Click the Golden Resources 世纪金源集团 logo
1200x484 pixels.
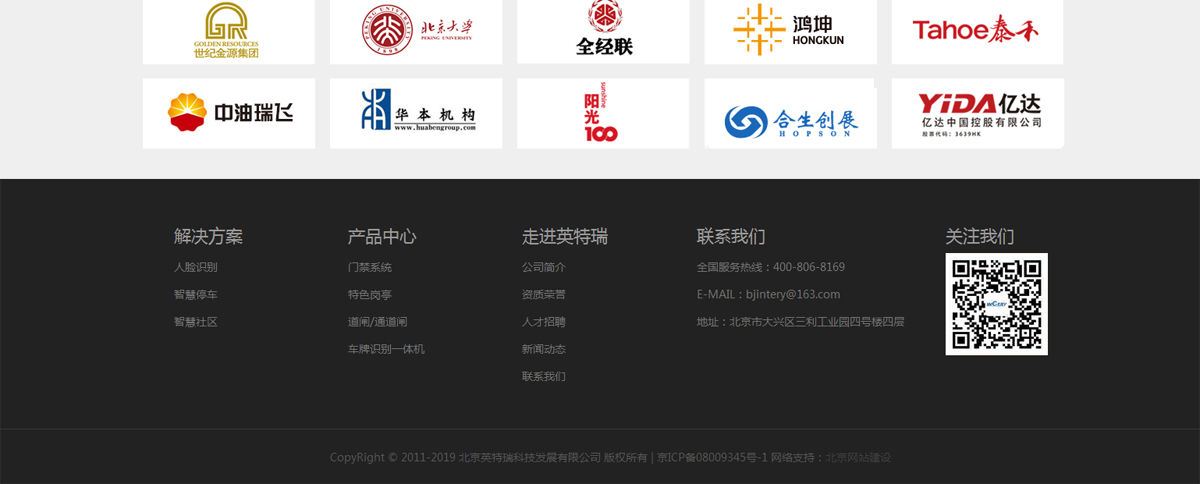pos(228,32)
